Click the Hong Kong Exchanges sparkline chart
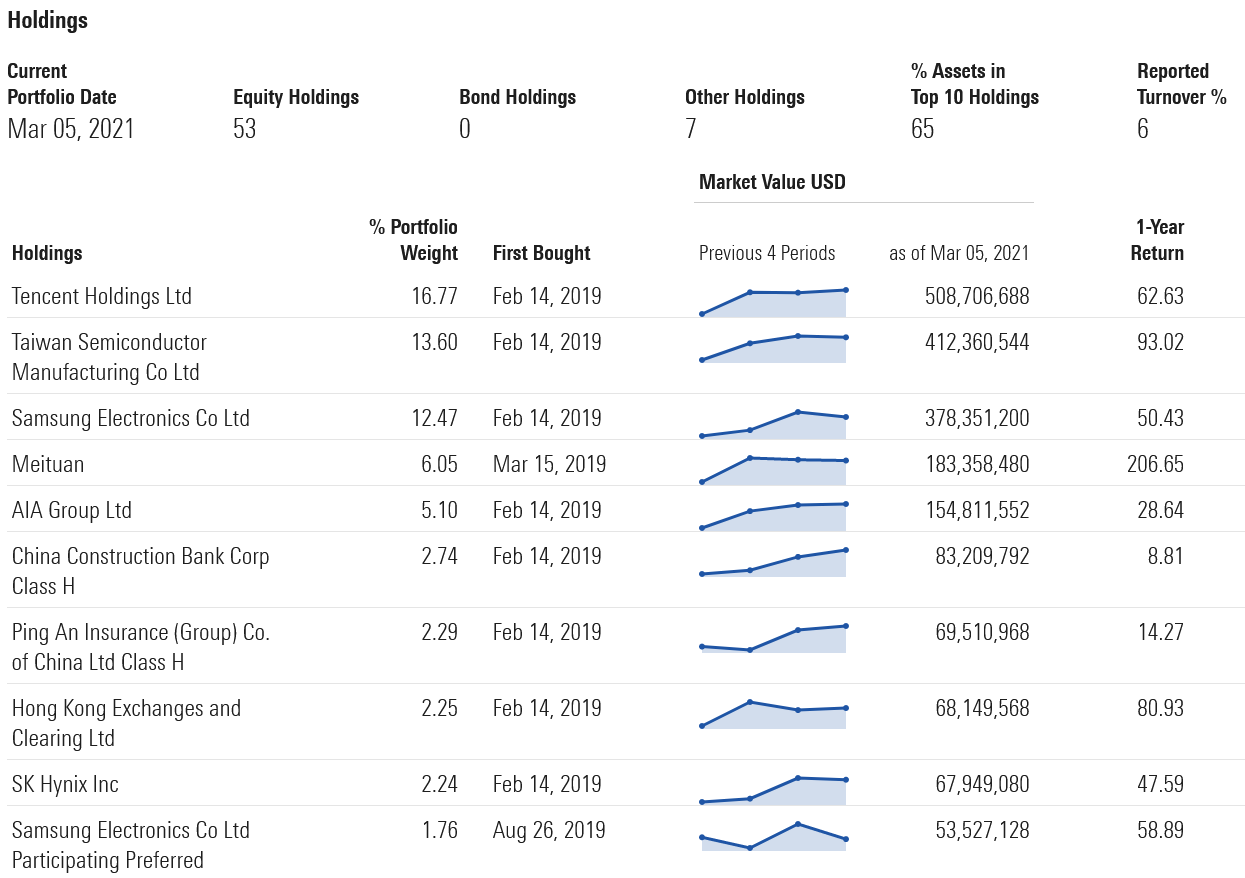1245x878 pixels. click(x=774, y=714)
